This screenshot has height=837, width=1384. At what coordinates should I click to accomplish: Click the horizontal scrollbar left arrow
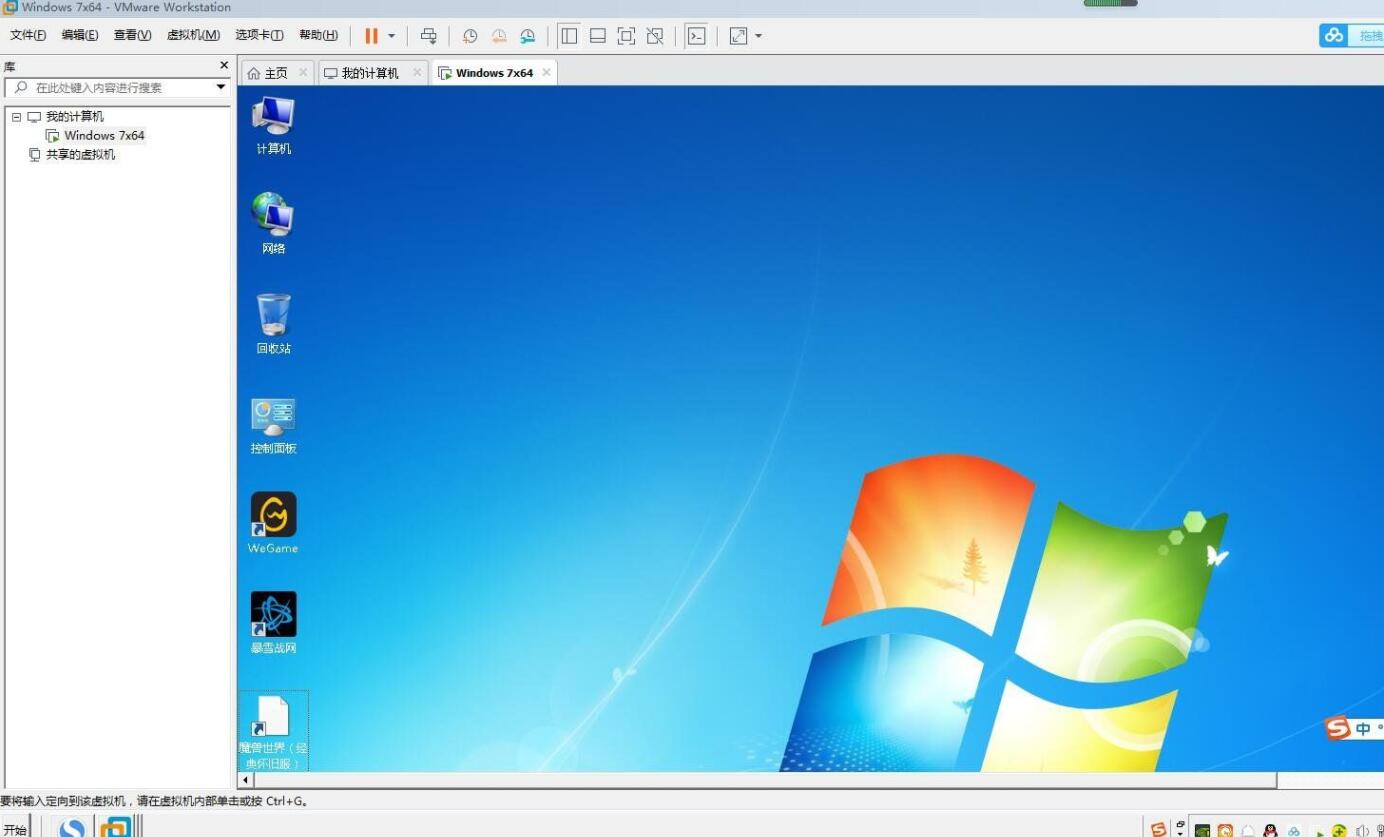coord(246,780)
